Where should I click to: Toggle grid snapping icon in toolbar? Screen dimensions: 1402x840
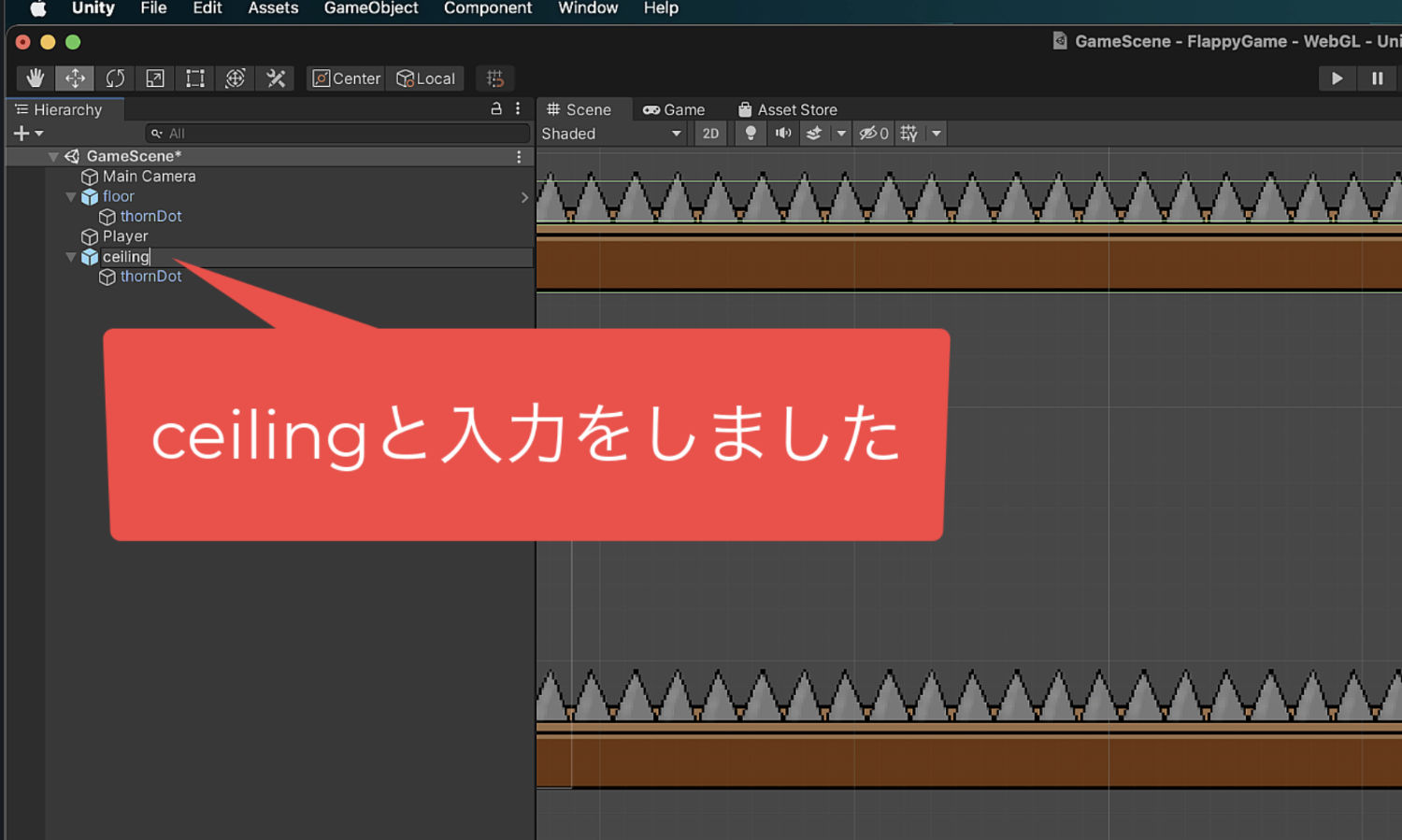(495, 78)
